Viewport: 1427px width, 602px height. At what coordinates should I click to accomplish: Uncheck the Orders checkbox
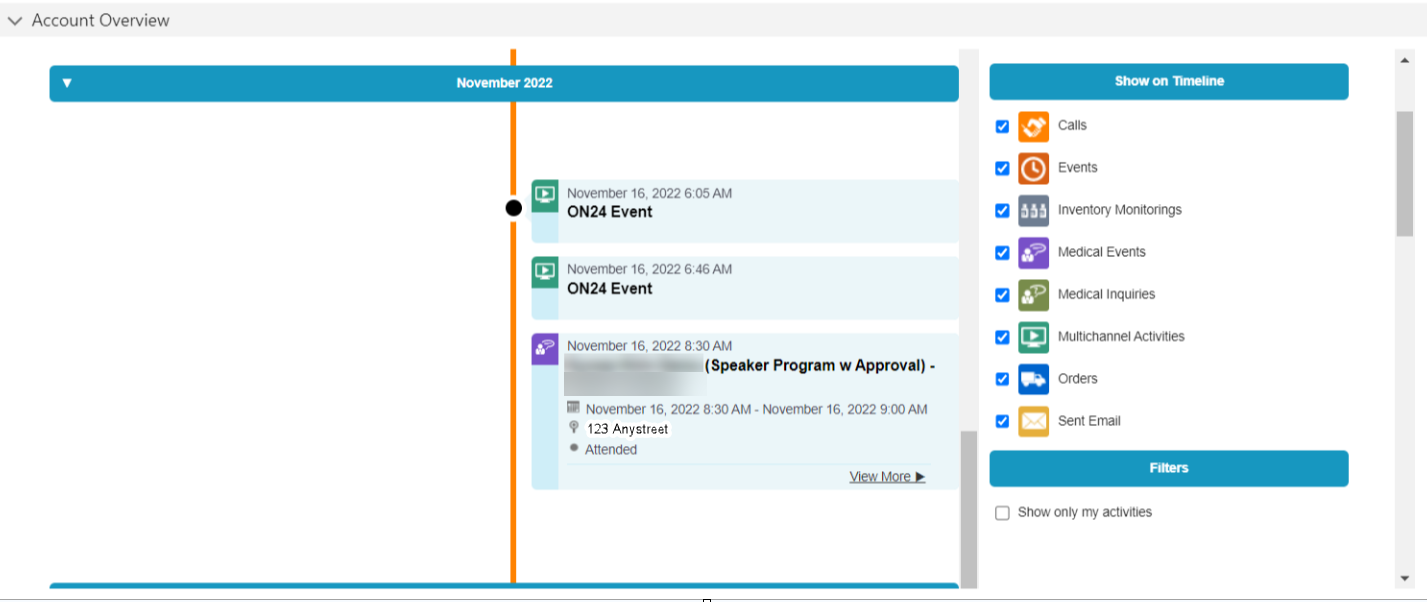point(1002,379)
